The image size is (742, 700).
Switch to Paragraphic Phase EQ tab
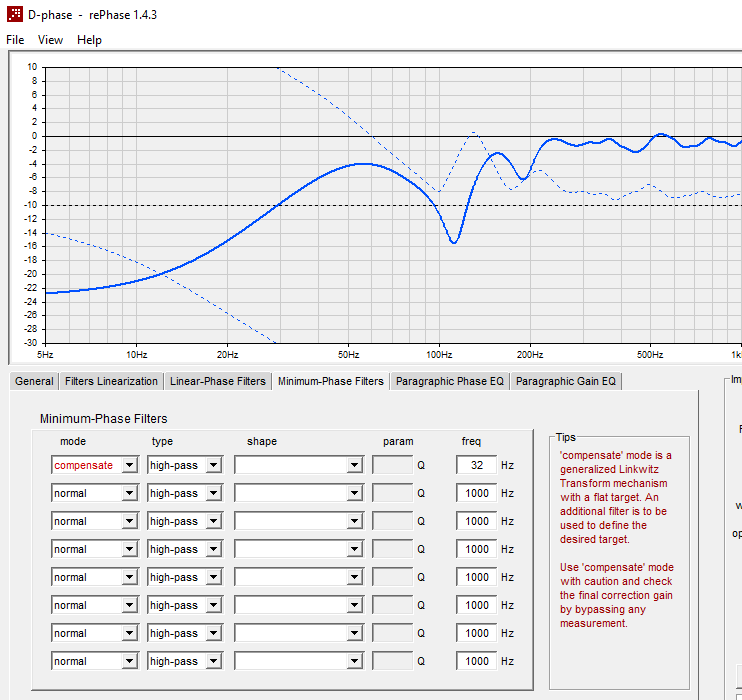pos(450,381)
